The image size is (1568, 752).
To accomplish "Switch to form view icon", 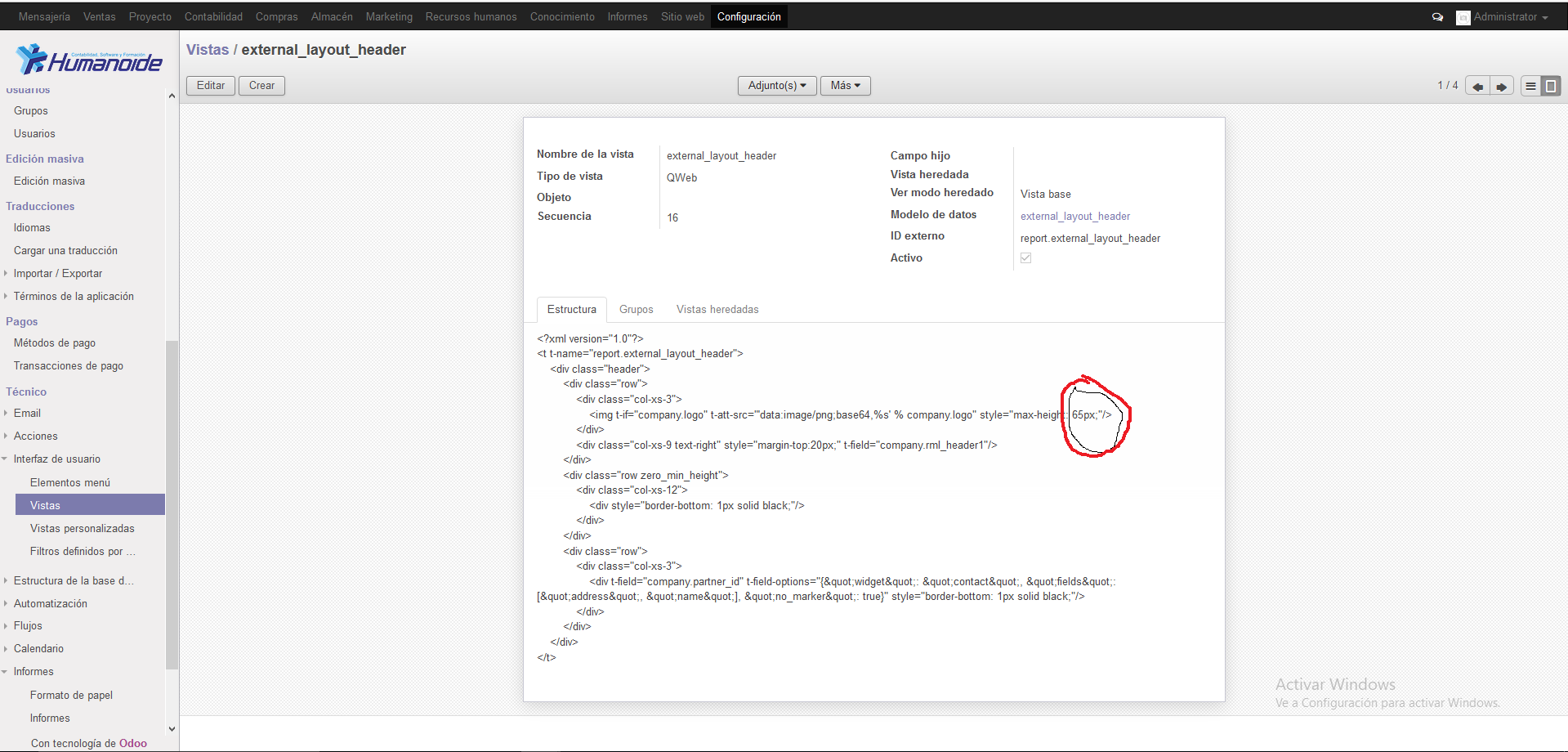I will click(x=1550, y=86).
